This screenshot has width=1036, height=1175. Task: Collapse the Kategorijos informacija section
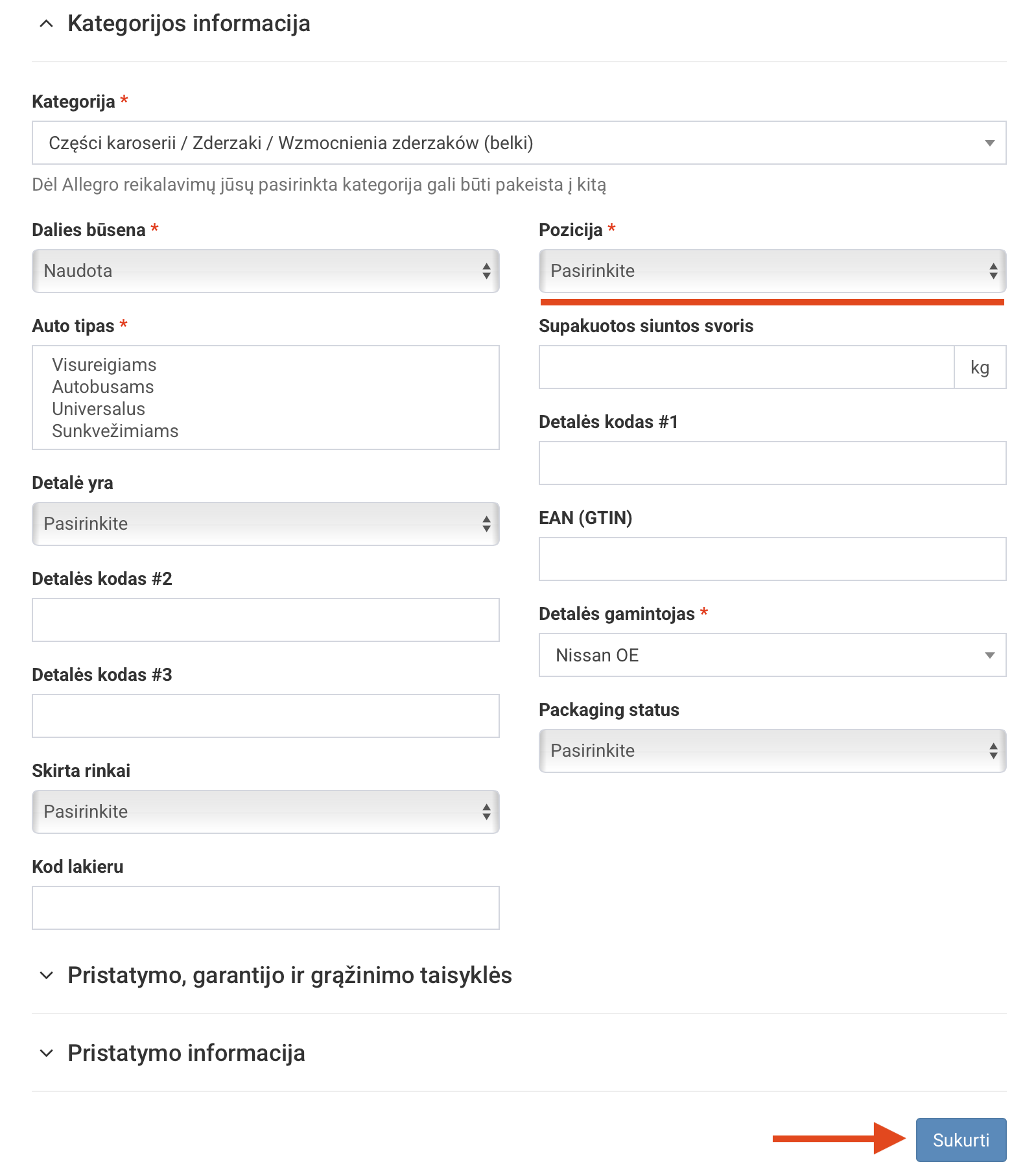(46, 24)
